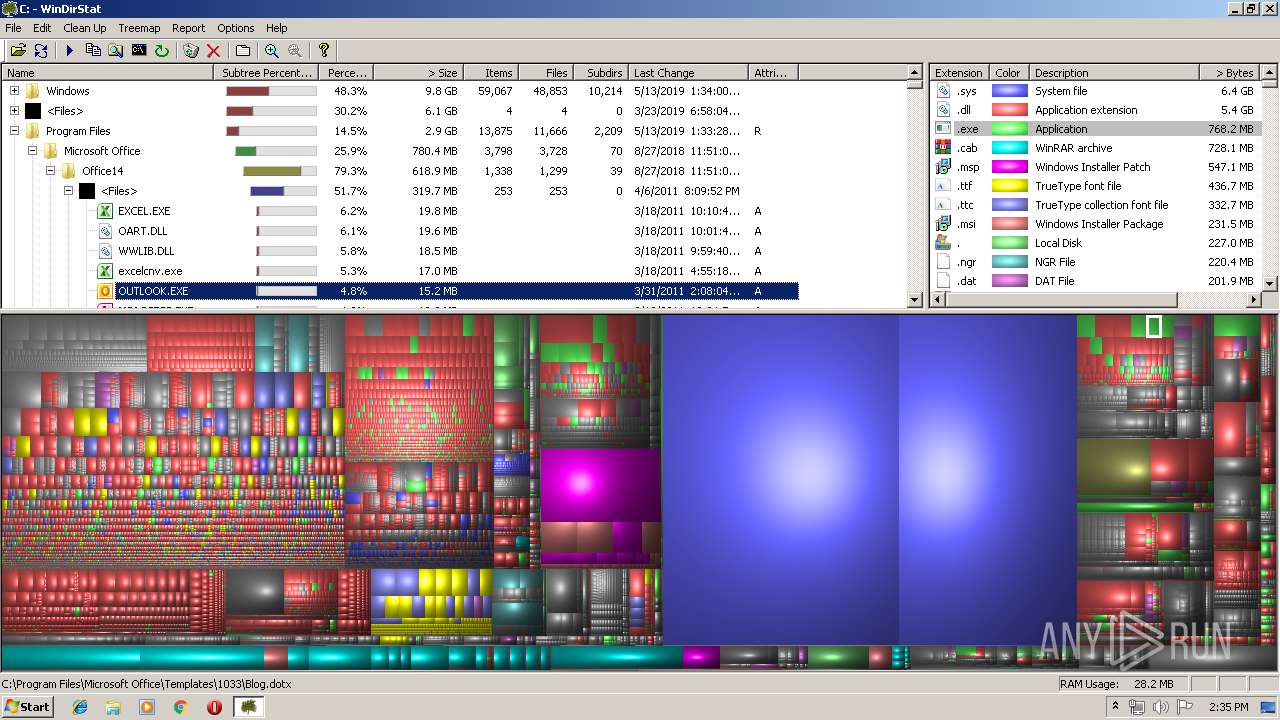The height and width of the screenshot is (720, 1280).
Task: Open the Options menu
Action: [x=236, y=28]
